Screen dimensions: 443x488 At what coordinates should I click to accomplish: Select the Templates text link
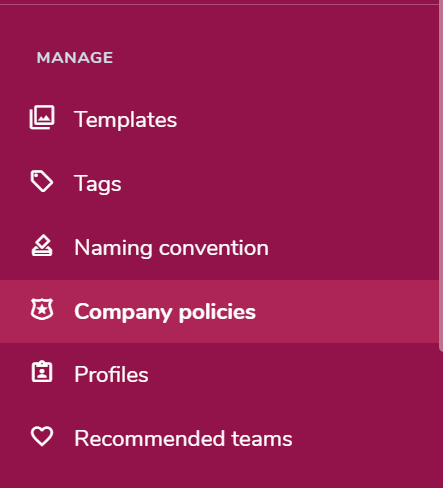(x=125, y=120)
